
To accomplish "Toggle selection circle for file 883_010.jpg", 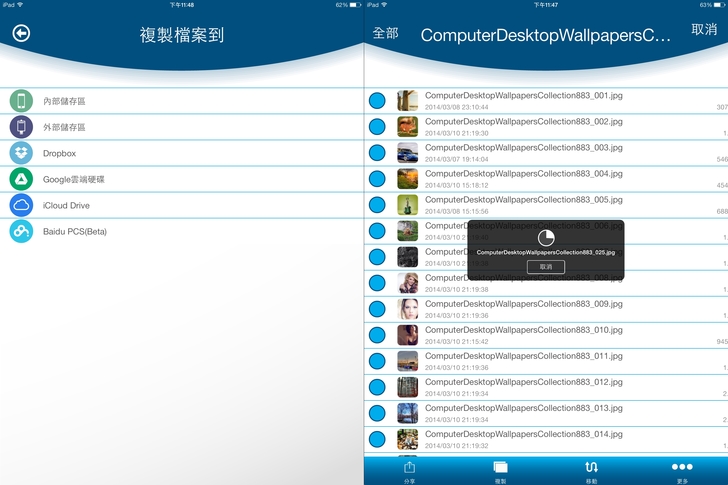I will pyautogui.click(x=377, y=335).
